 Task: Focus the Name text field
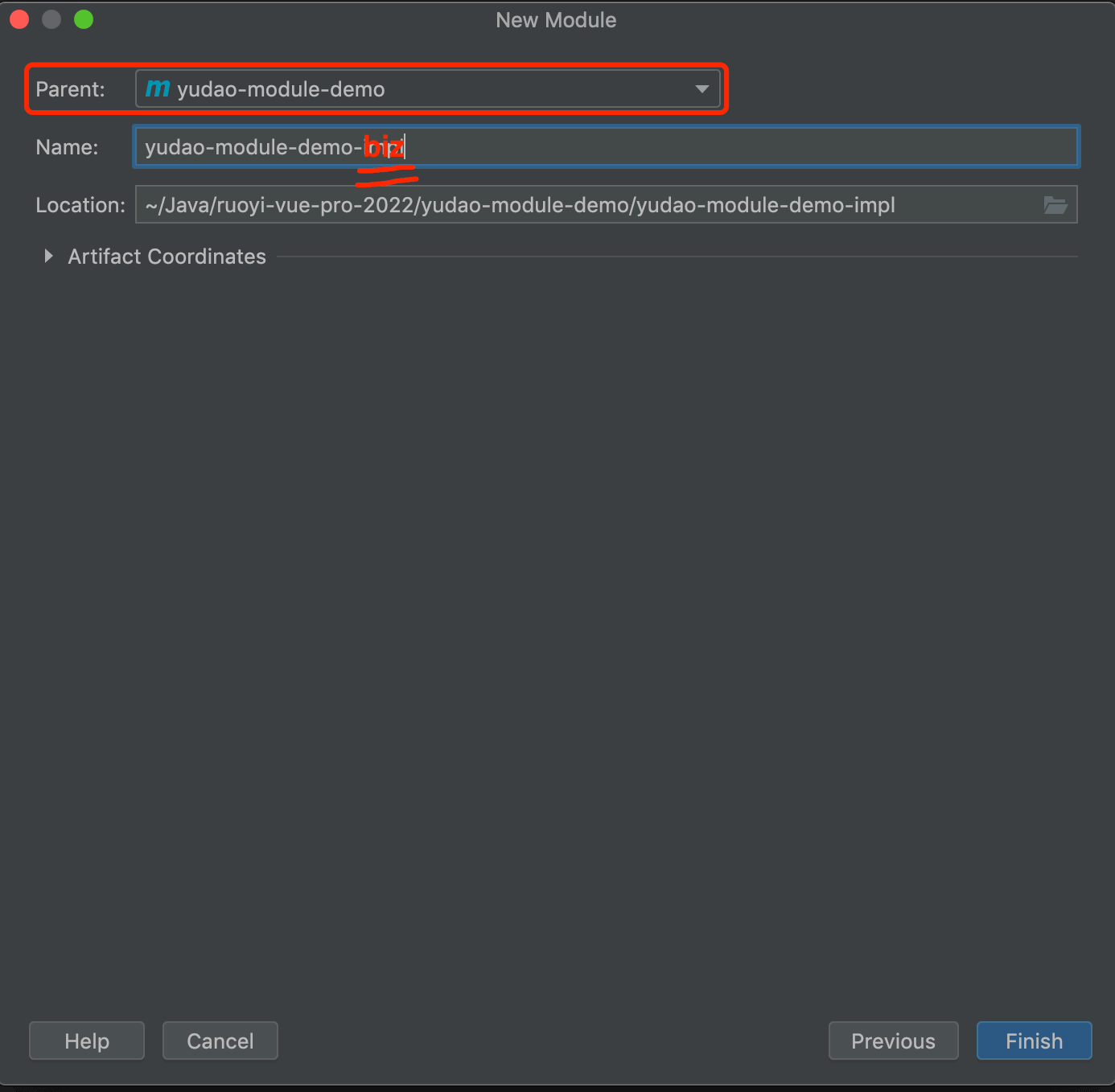pos(724,147)
